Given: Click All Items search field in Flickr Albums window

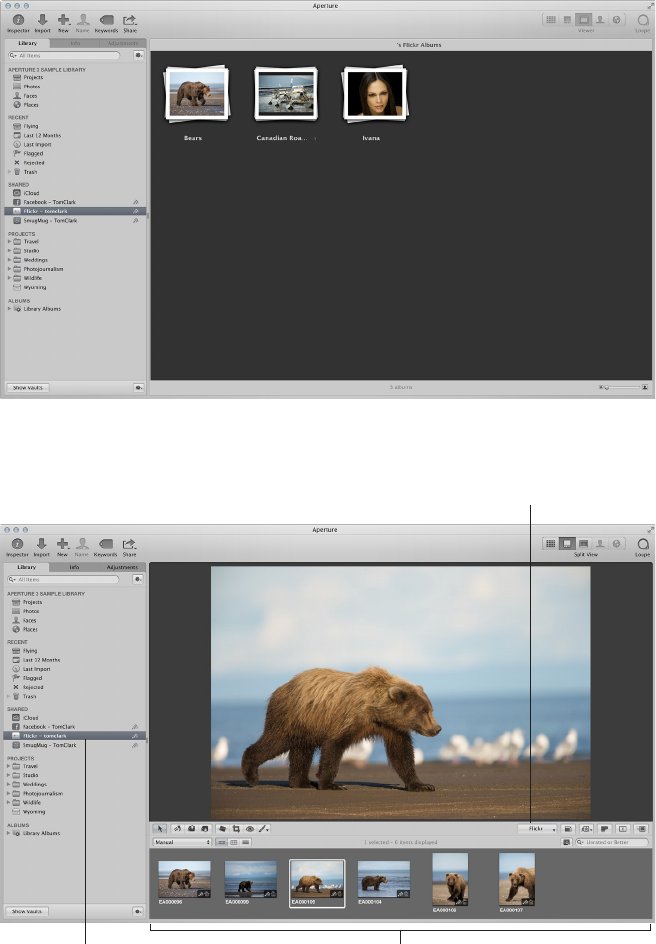Looking at the screenshot, I should point(64,55).
